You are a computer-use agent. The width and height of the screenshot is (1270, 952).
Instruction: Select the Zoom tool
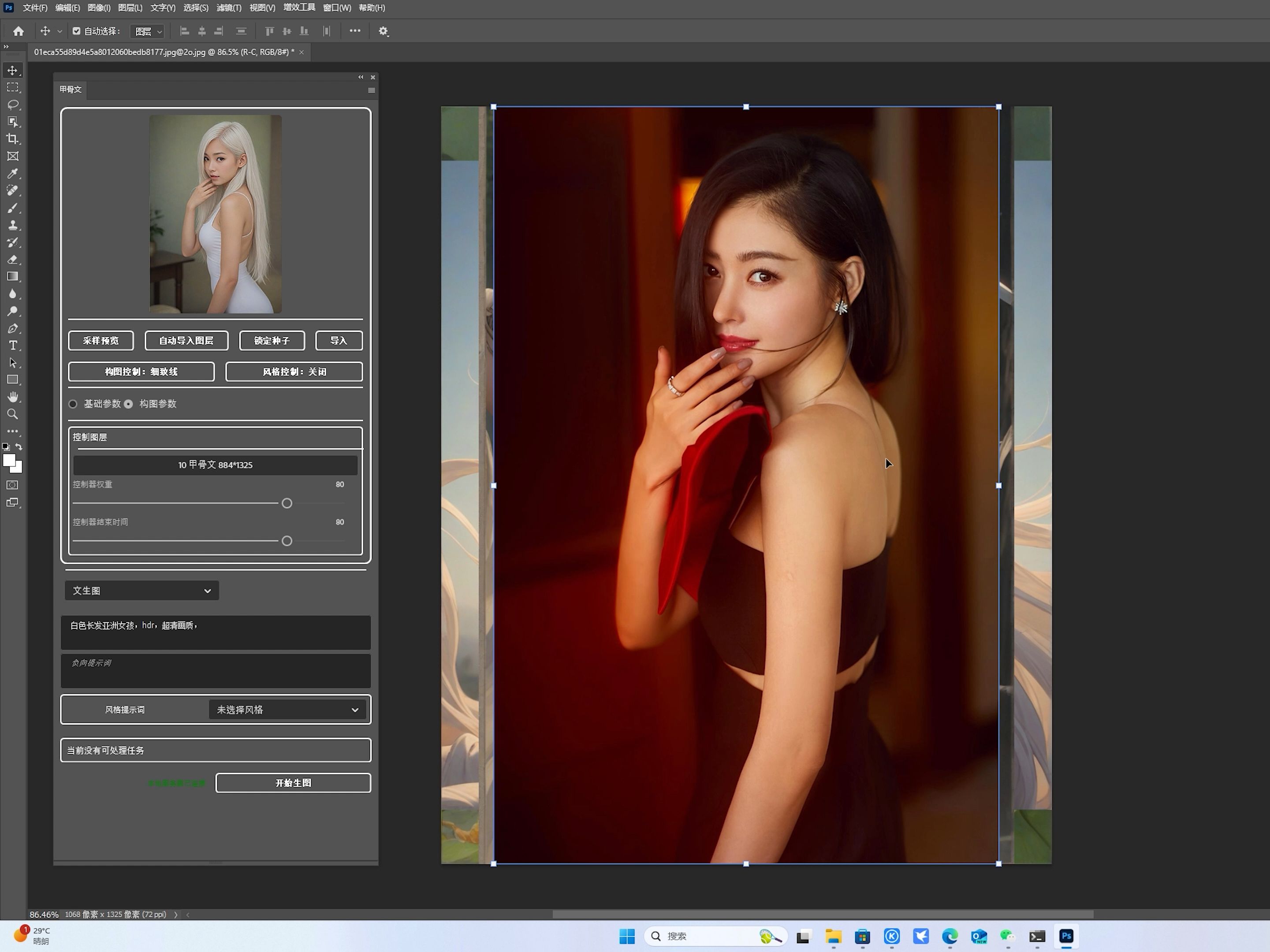click(x=13, y=415)
